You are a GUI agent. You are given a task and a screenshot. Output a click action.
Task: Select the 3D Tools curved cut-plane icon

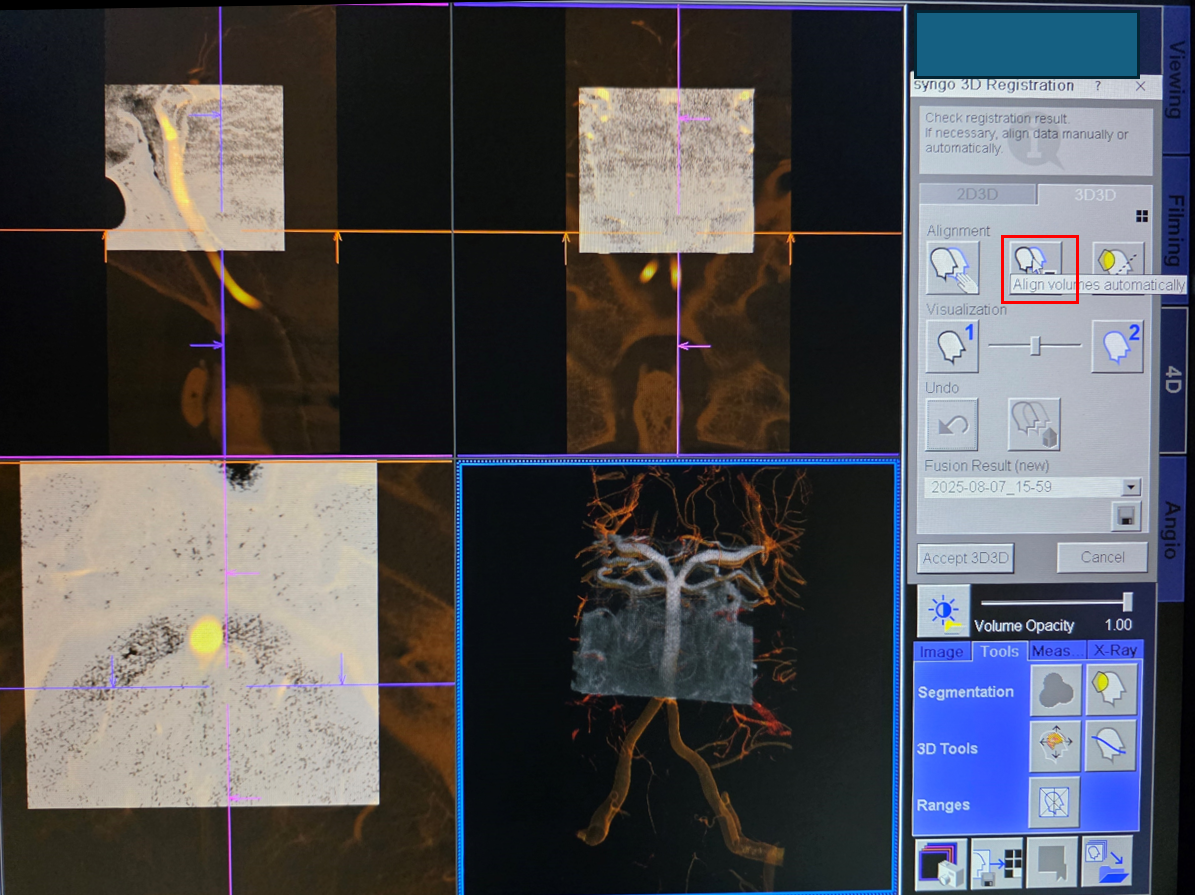click(1111, 746)
